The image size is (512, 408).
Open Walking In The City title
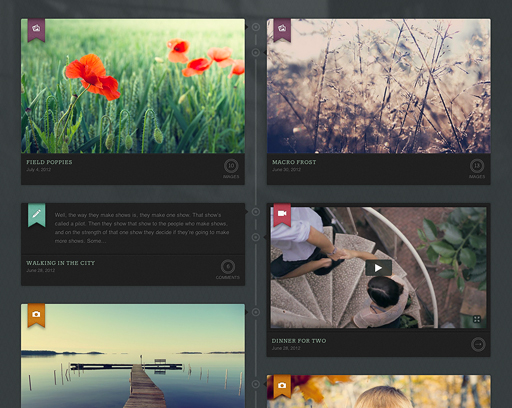tap(61, 263)
